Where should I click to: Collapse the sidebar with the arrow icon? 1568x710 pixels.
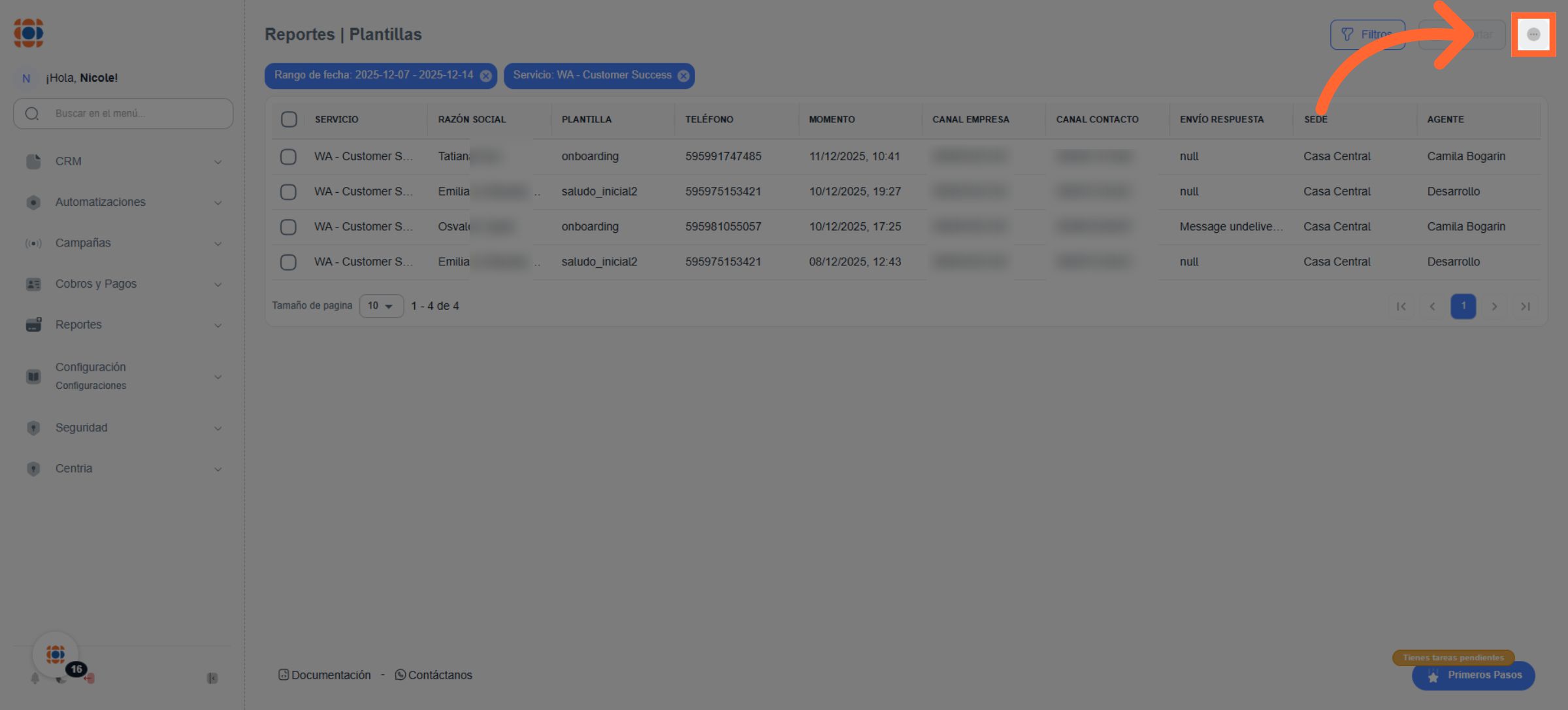point(212,678)
